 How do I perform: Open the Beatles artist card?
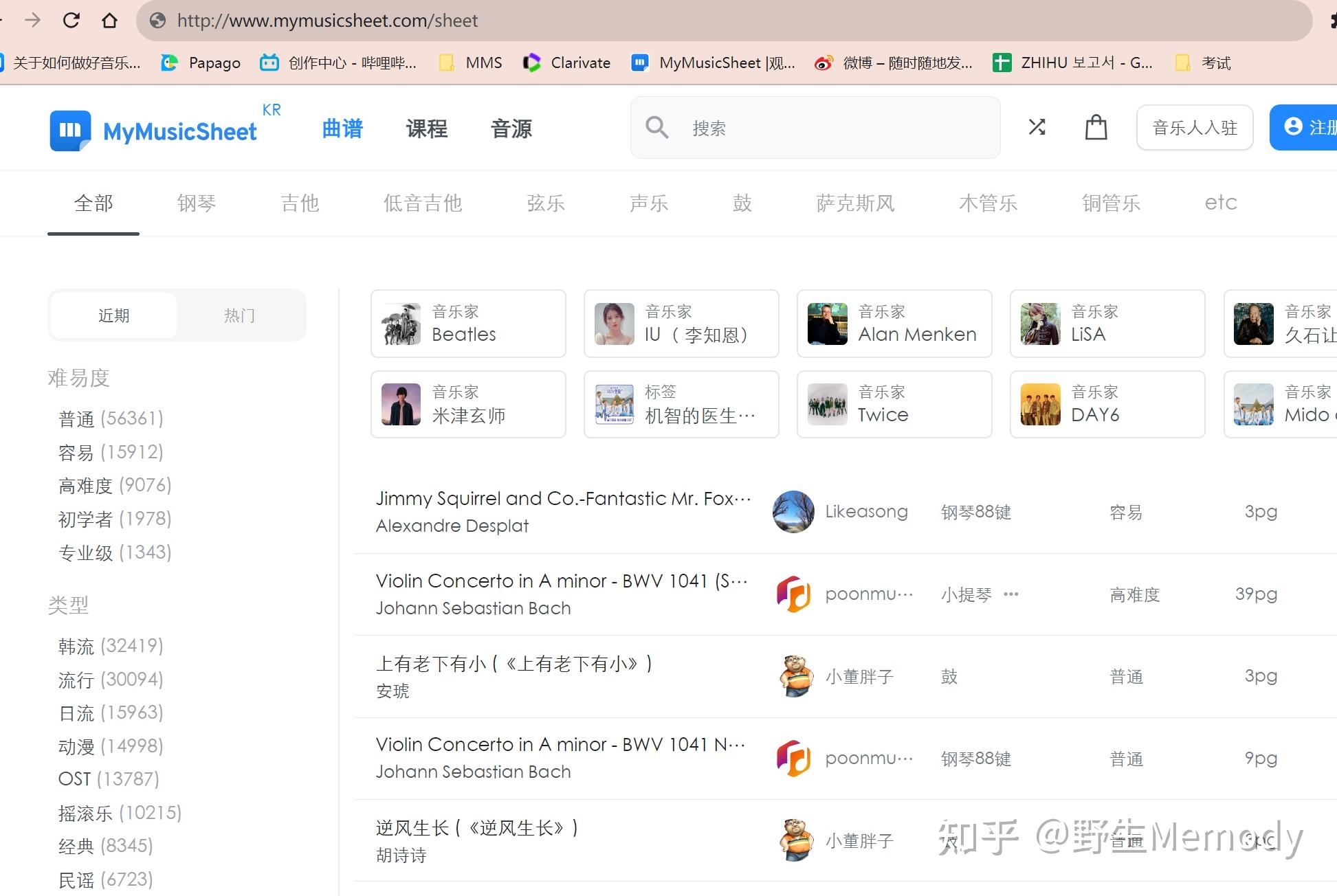point(468,323)
